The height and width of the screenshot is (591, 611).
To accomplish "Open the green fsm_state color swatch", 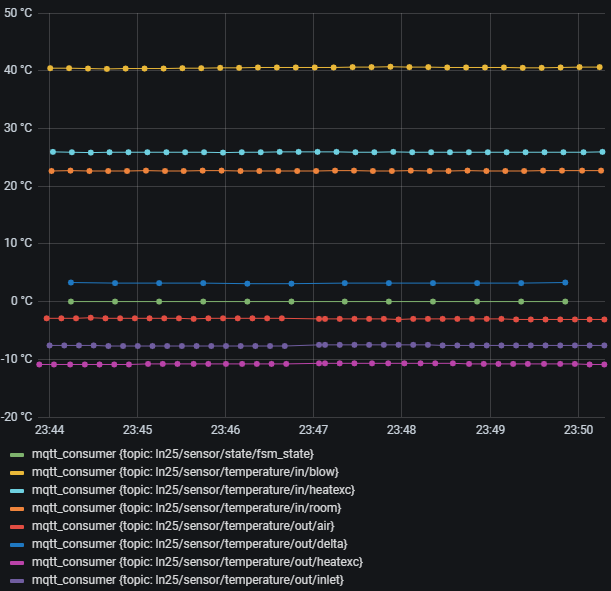I will 16,455.
